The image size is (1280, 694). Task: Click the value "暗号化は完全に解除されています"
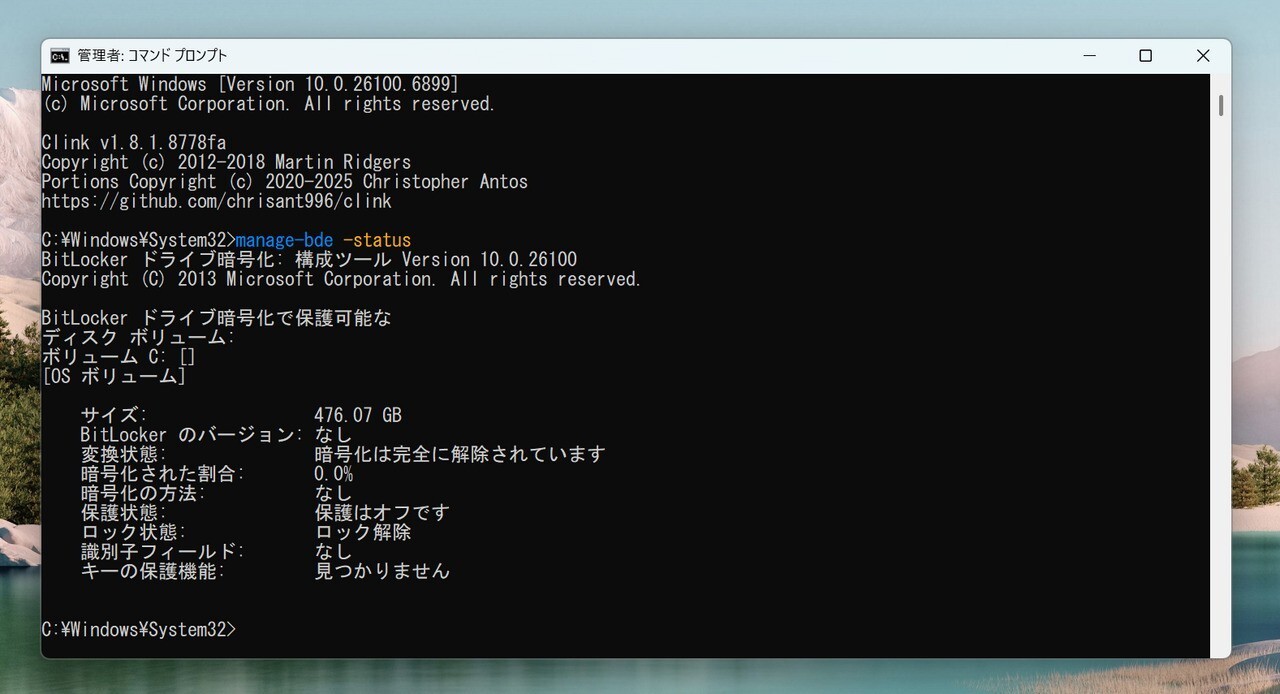click(460, 454)
